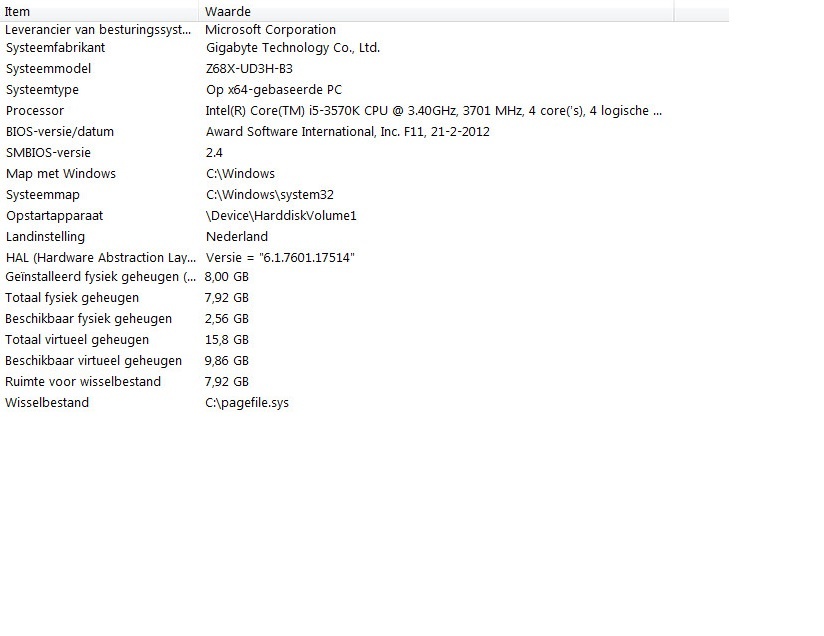Select the "Systeemmodel" row label
Image resolution: width=824 pixels, height=636 pixels.
[48, 69]
